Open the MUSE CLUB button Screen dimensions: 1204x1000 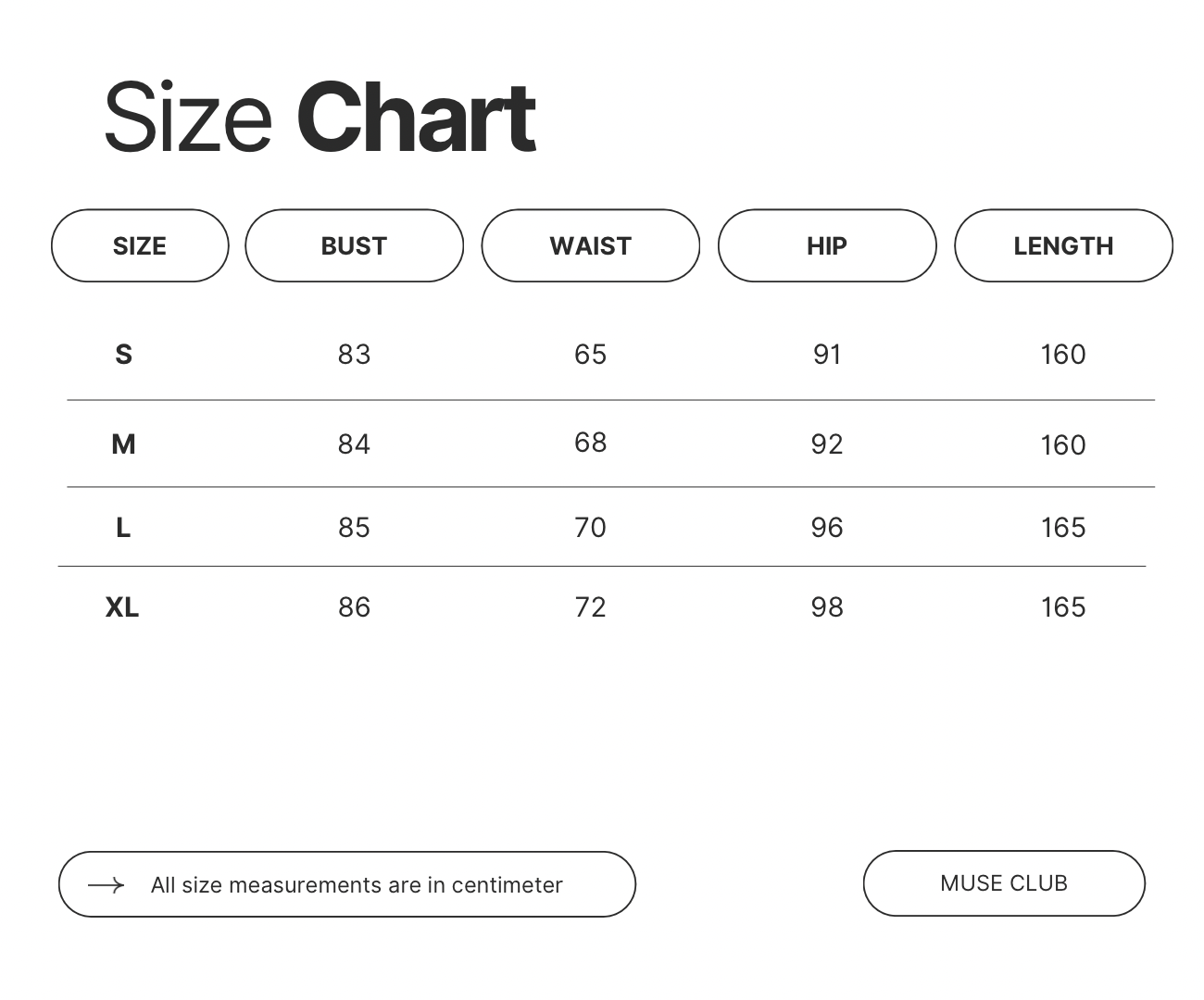coord(1004,883)
